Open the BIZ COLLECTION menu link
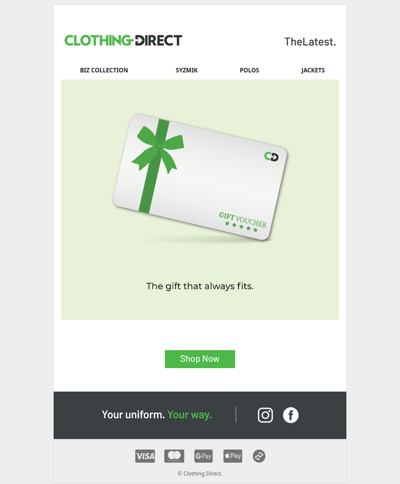This screenshot has width=400, height=484. click(x=104, y=70)
